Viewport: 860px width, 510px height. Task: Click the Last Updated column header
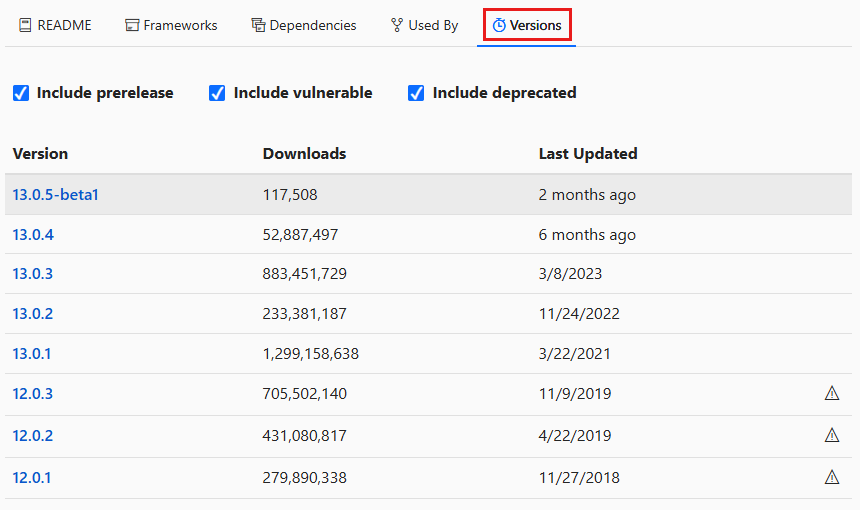(588, 154)
